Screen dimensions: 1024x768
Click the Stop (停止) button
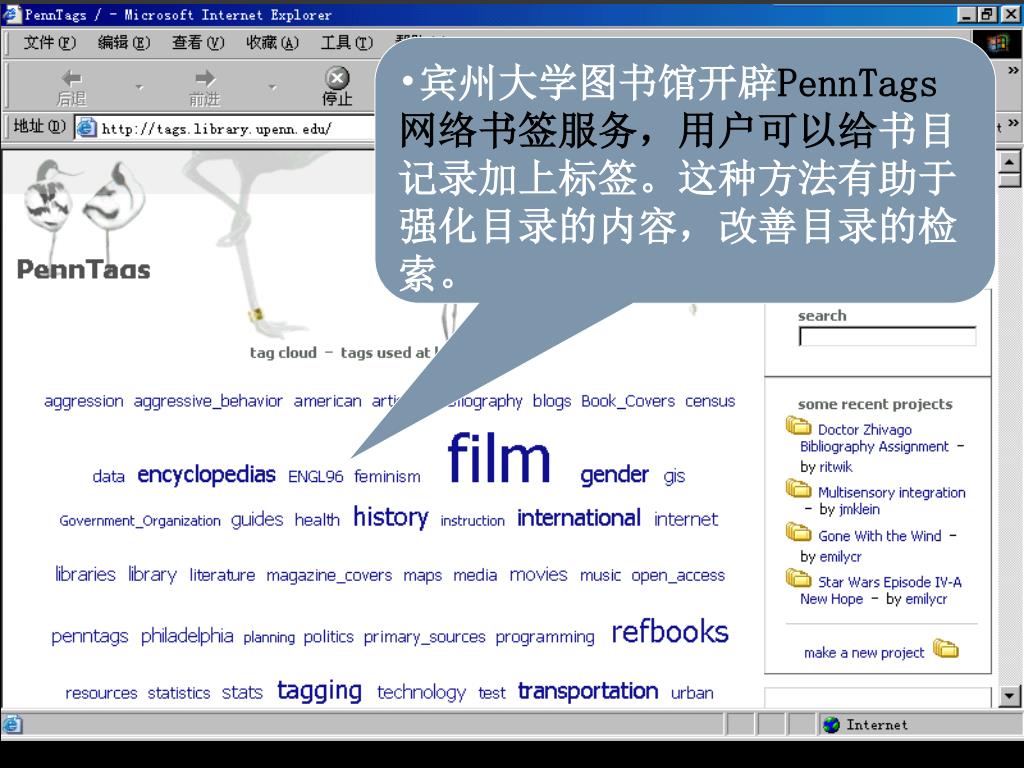pos(337,86)
